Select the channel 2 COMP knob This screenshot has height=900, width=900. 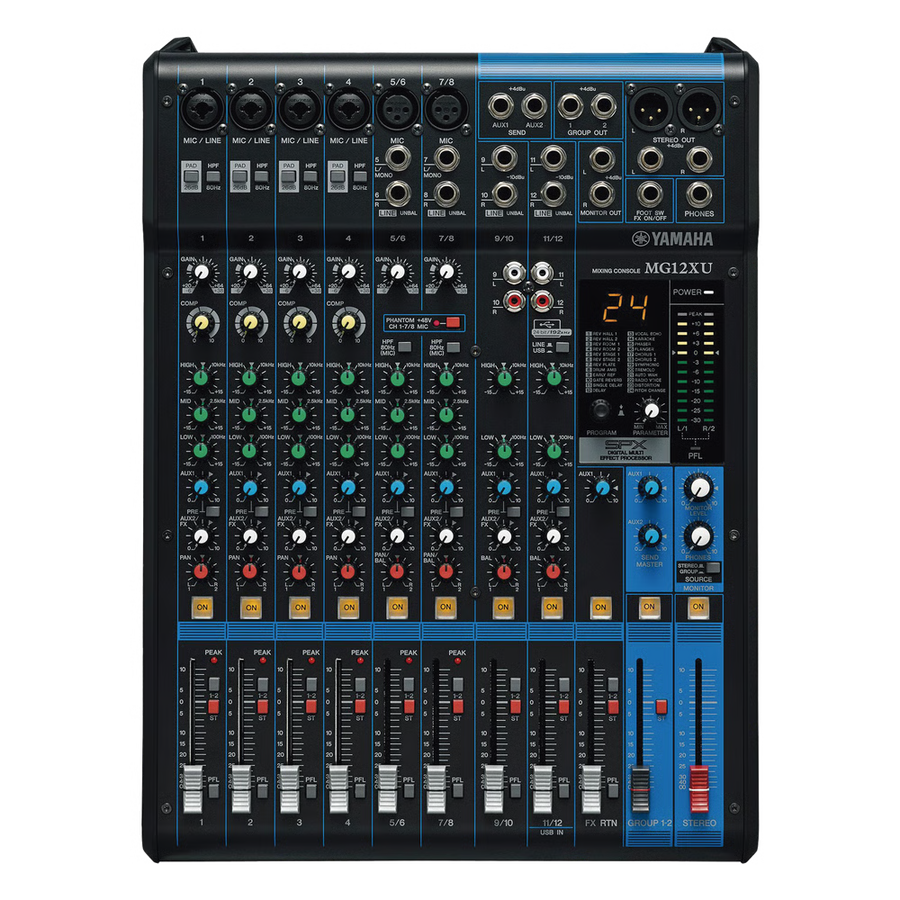tap(250, 323)
